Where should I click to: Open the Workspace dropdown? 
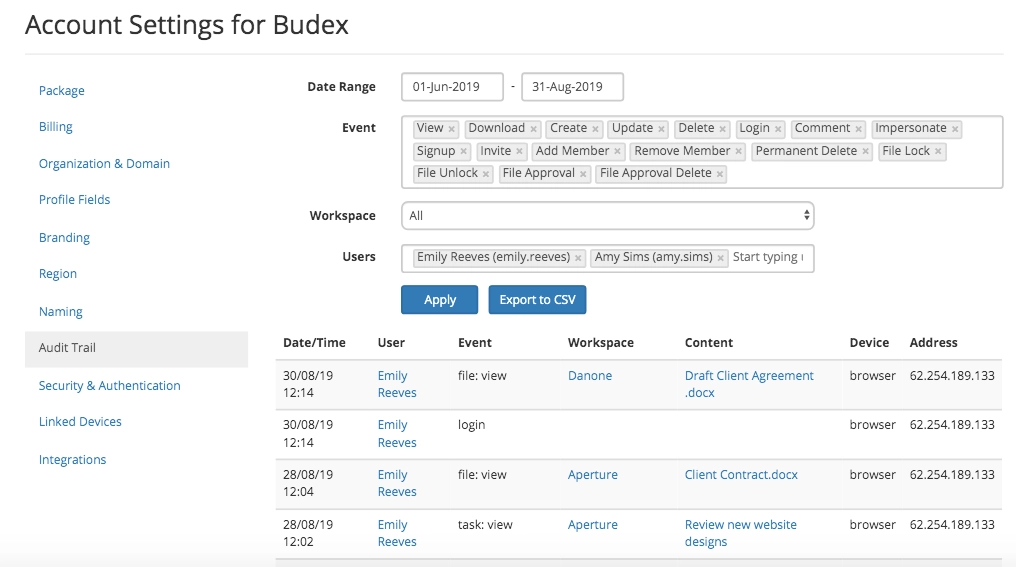tap(607, 215)
